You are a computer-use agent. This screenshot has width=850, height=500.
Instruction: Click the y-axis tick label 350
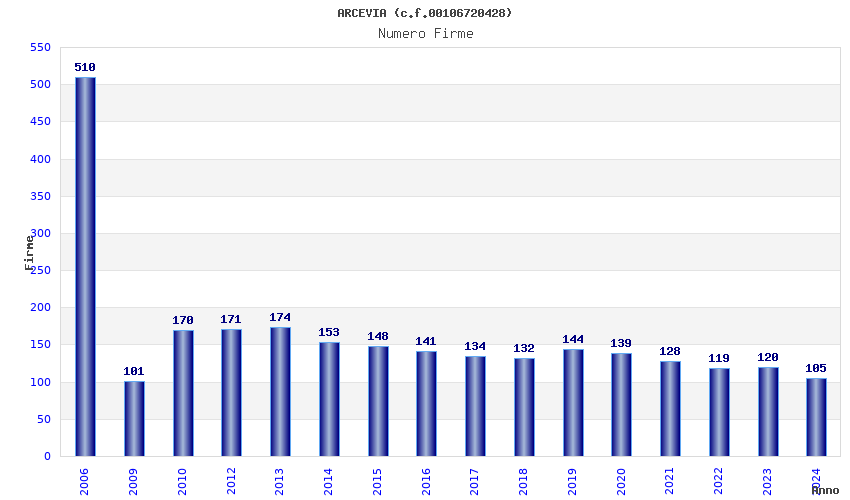pos(41,196)
